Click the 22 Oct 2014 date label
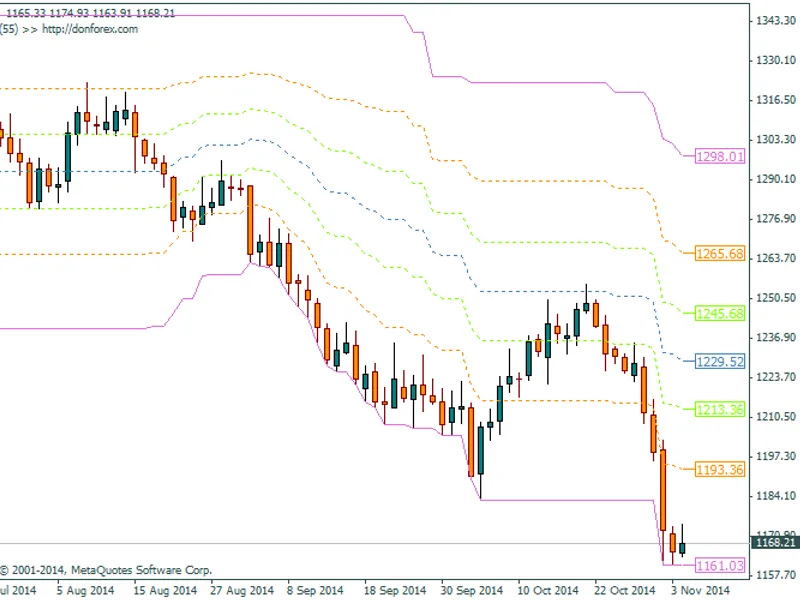This screenshot has width=800, height=600. [x=624, y=590]
